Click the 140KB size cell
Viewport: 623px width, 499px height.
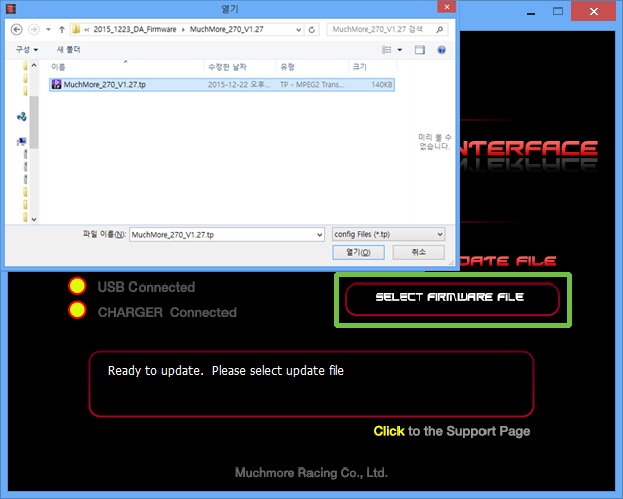click(x=381, y=85)
